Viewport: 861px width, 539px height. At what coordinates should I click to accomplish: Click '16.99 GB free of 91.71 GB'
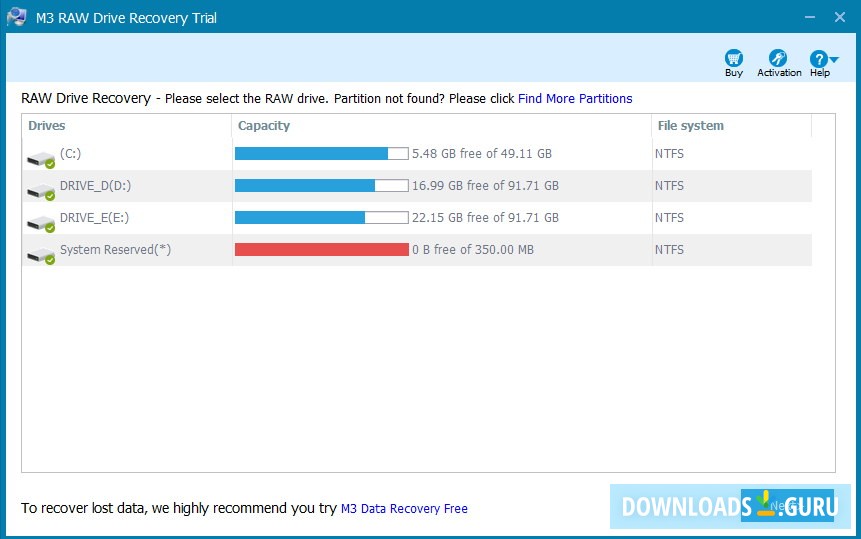(x=485, y=186)
